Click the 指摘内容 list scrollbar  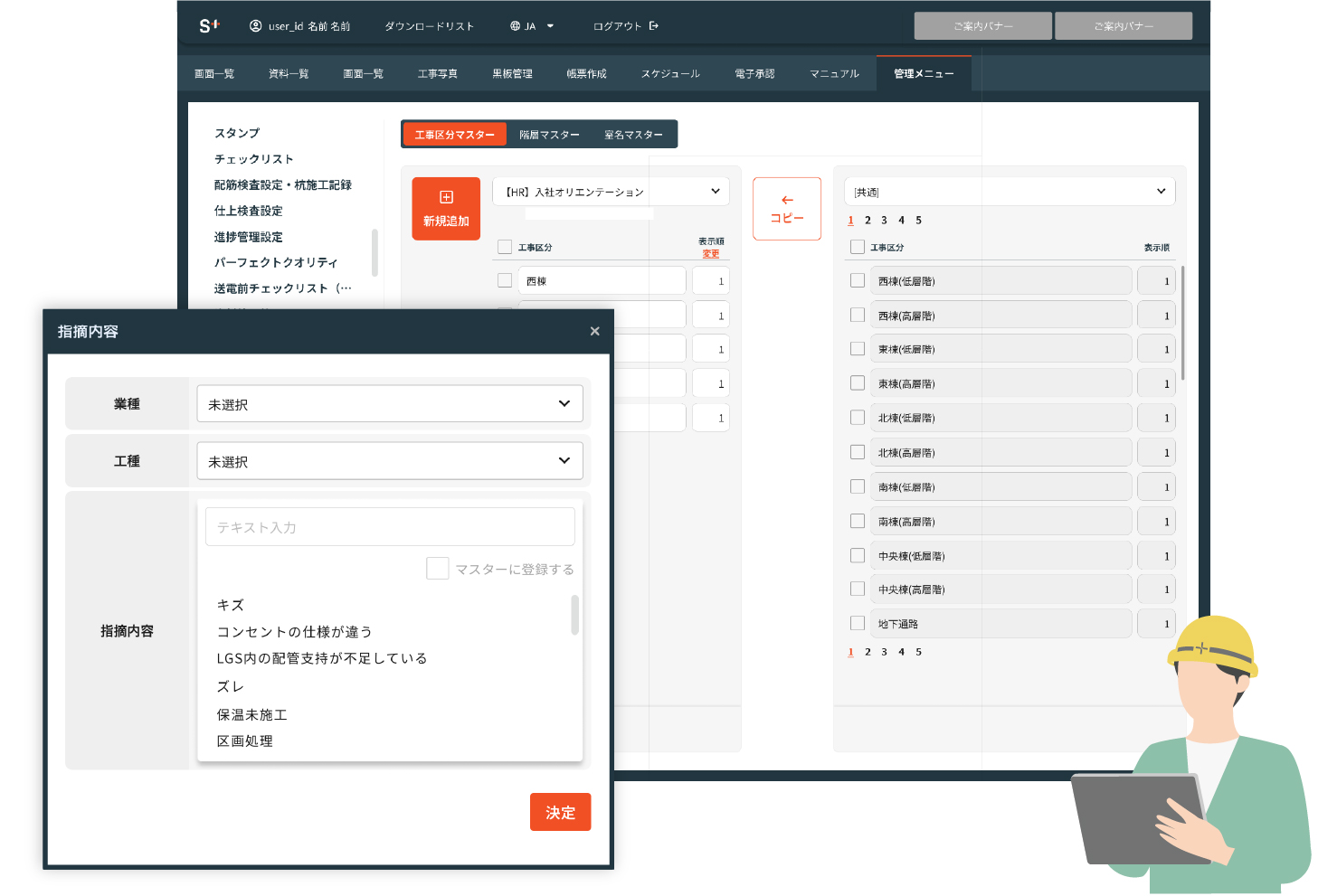coord(574,615)
